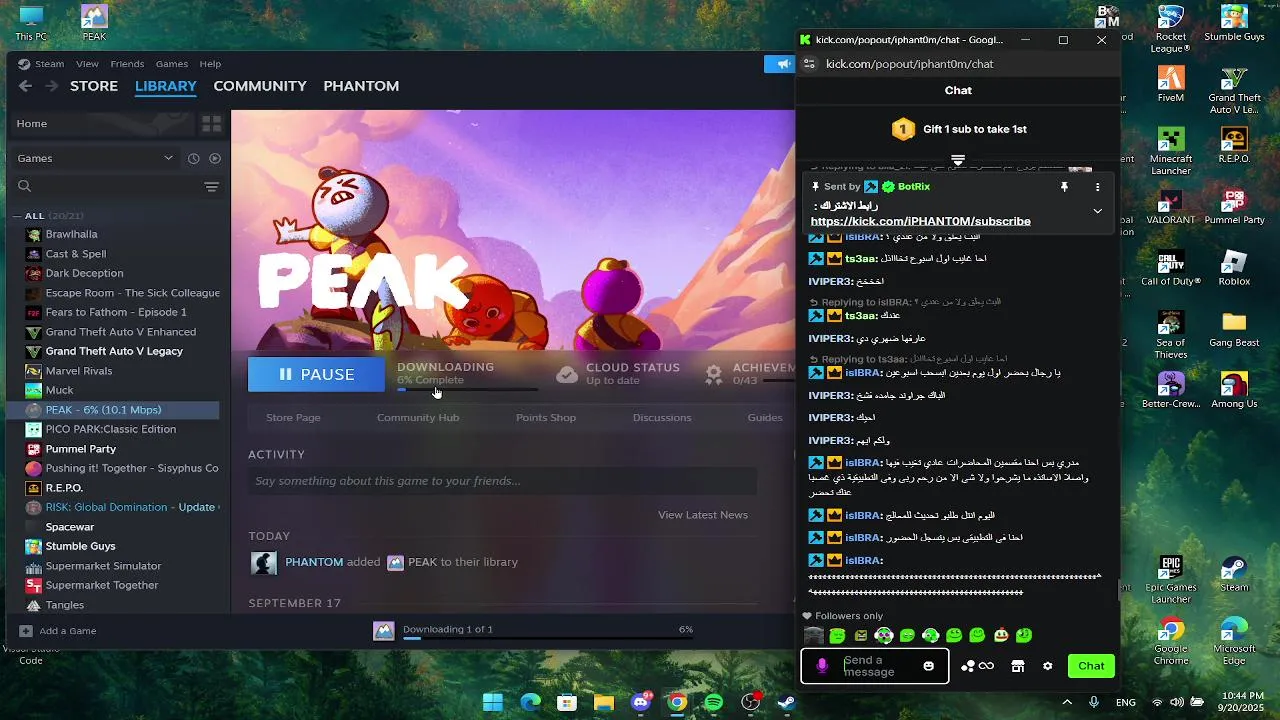The height and width of the screenshot is (720, 1280).
Task: Send message with green Chat button
Action: click(x=1091, y=666)
